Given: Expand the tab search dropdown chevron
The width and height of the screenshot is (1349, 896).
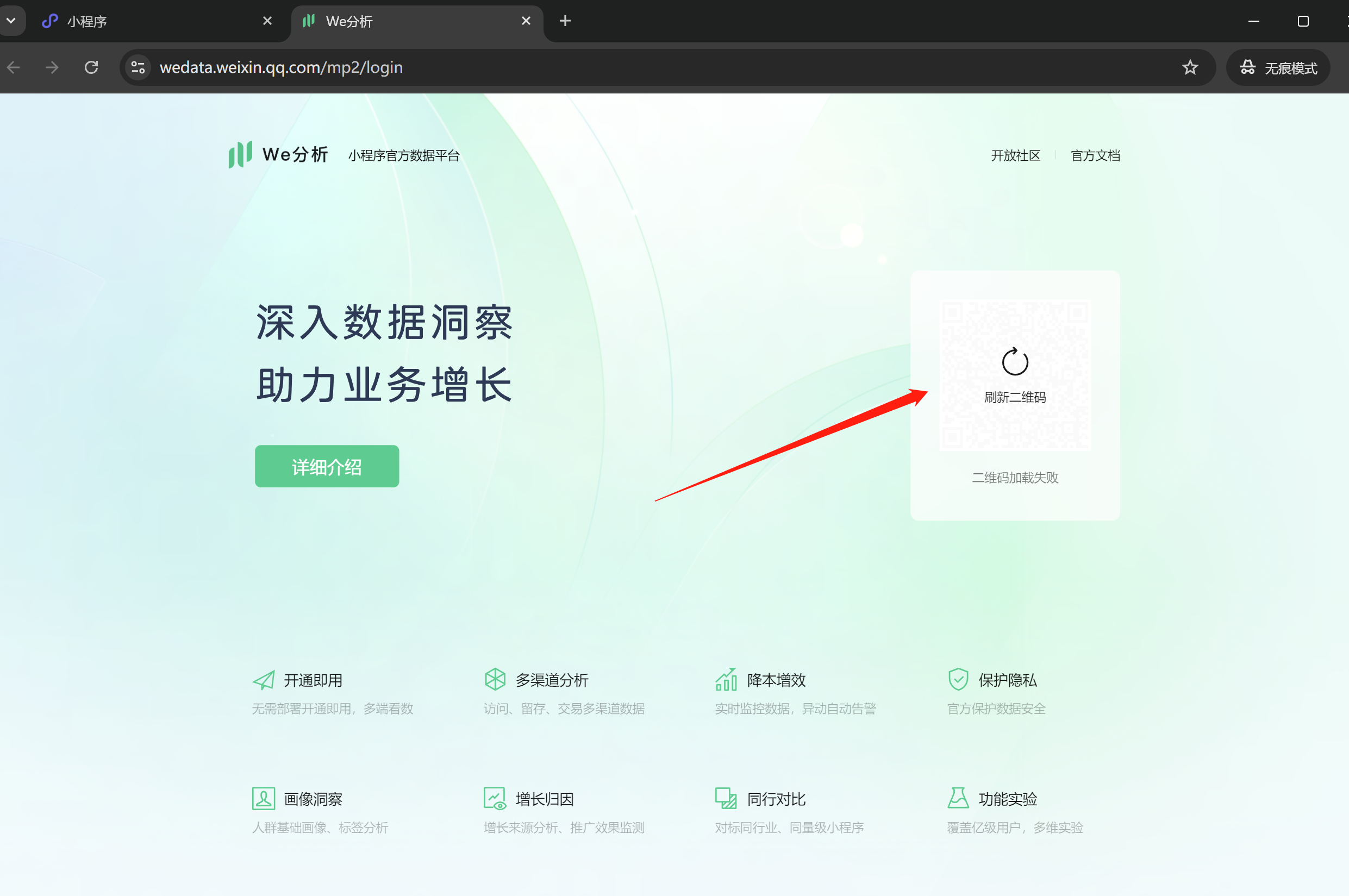Looking at the screenshot, I should (x=11, y=21).
